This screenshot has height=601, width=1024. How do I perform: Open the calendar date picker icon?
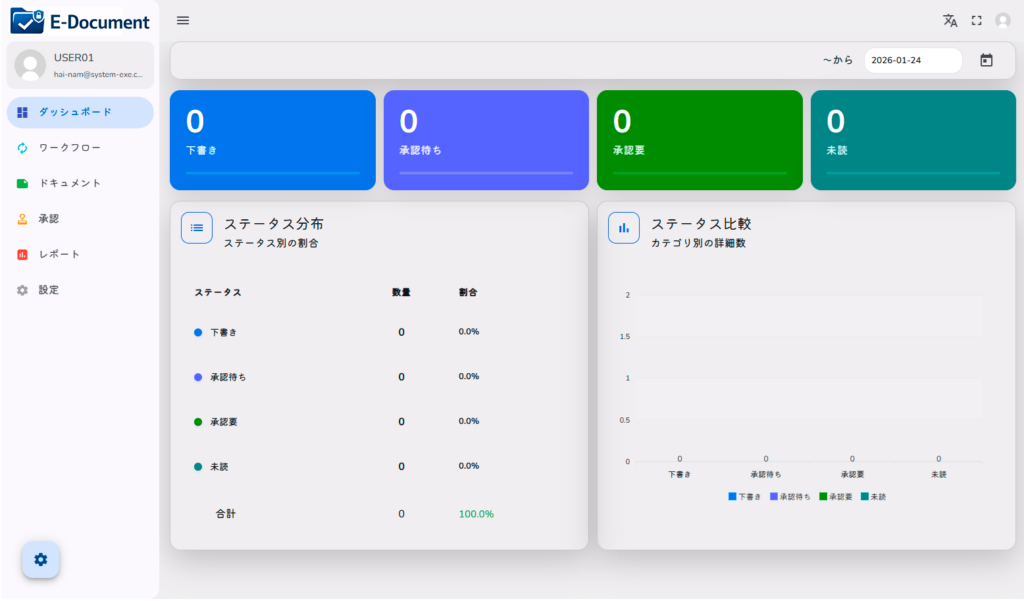(x=986, y=60)
